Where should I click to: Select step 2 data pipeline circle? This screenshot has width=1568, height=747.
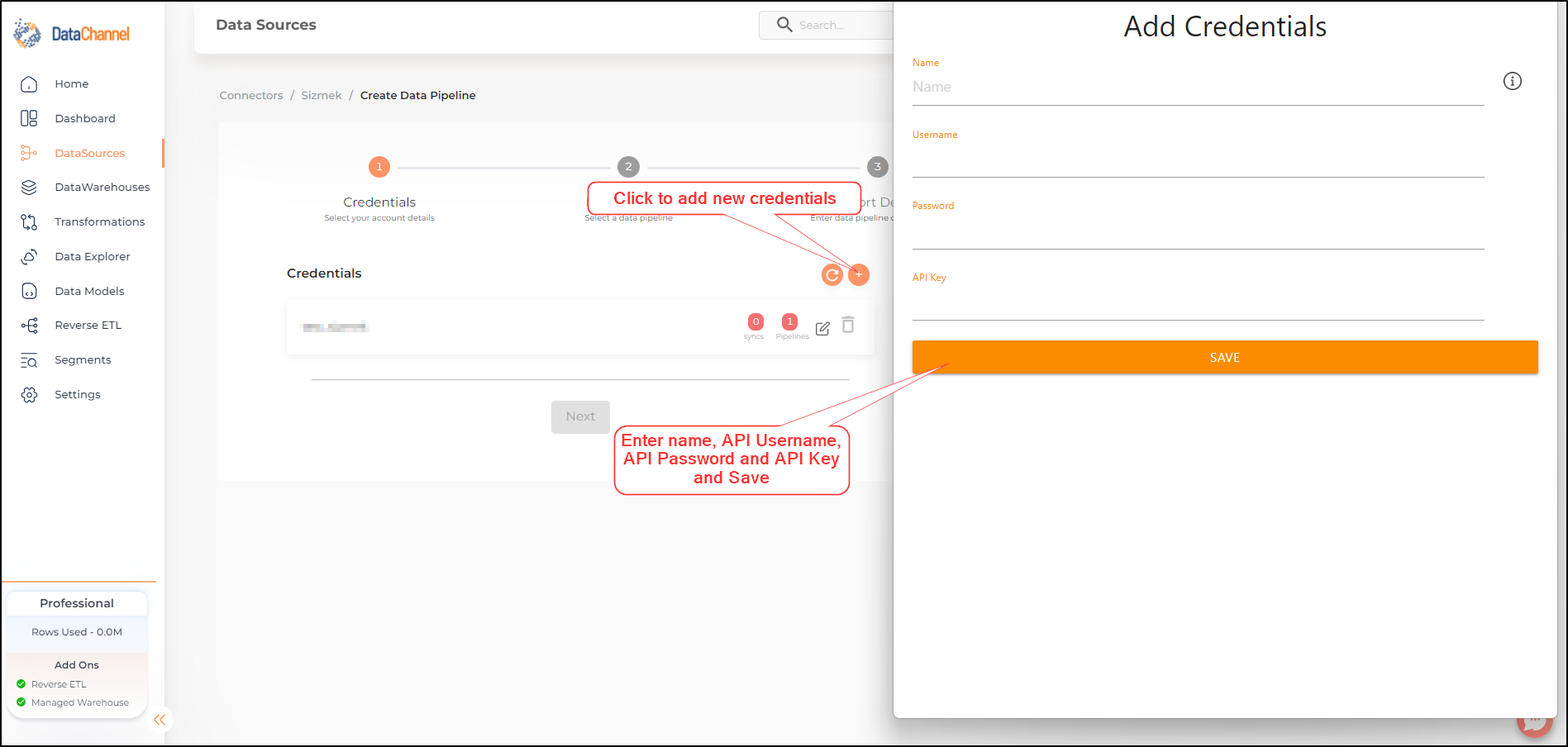point(628,167)
